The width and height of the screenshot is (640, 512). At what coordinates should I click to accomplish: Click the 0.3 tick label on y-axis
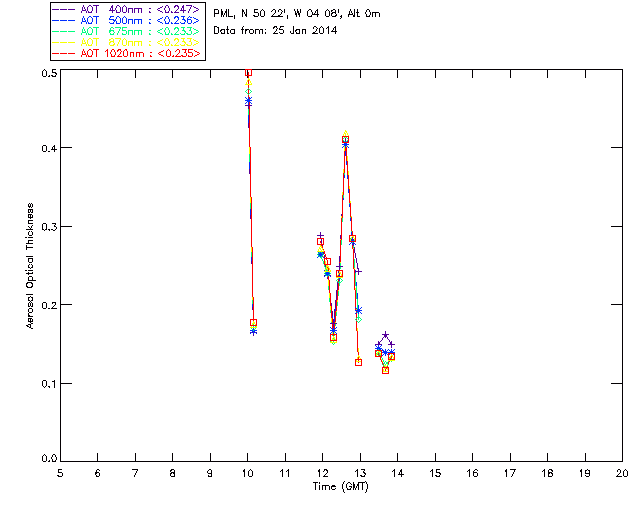[x=49, y=227]
